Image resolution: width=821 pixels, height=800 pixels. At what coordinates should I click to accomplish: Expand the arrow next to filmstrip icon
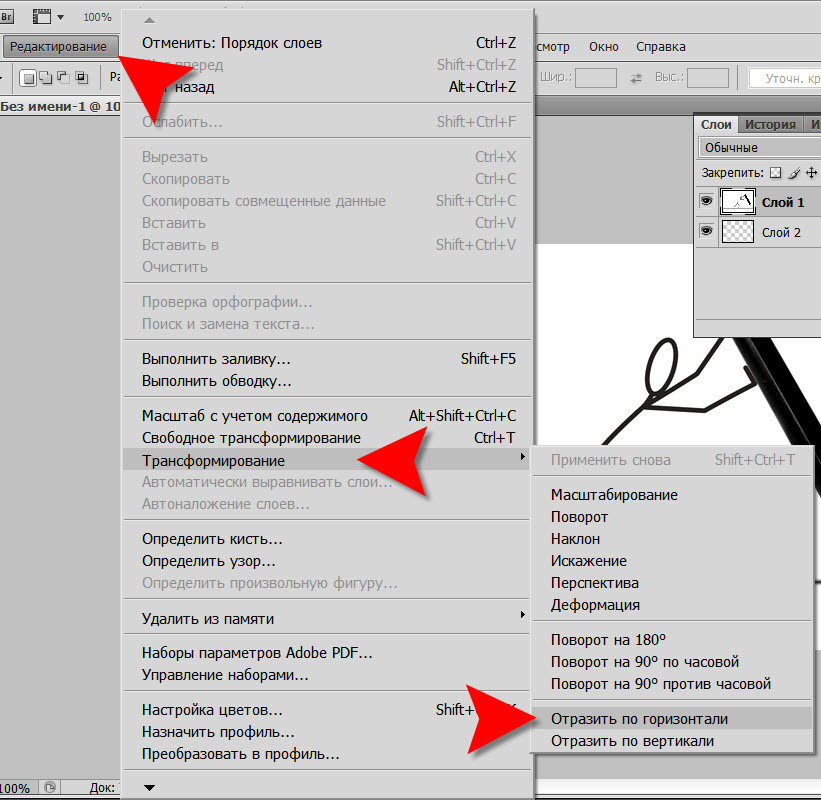tap(60, 17)
